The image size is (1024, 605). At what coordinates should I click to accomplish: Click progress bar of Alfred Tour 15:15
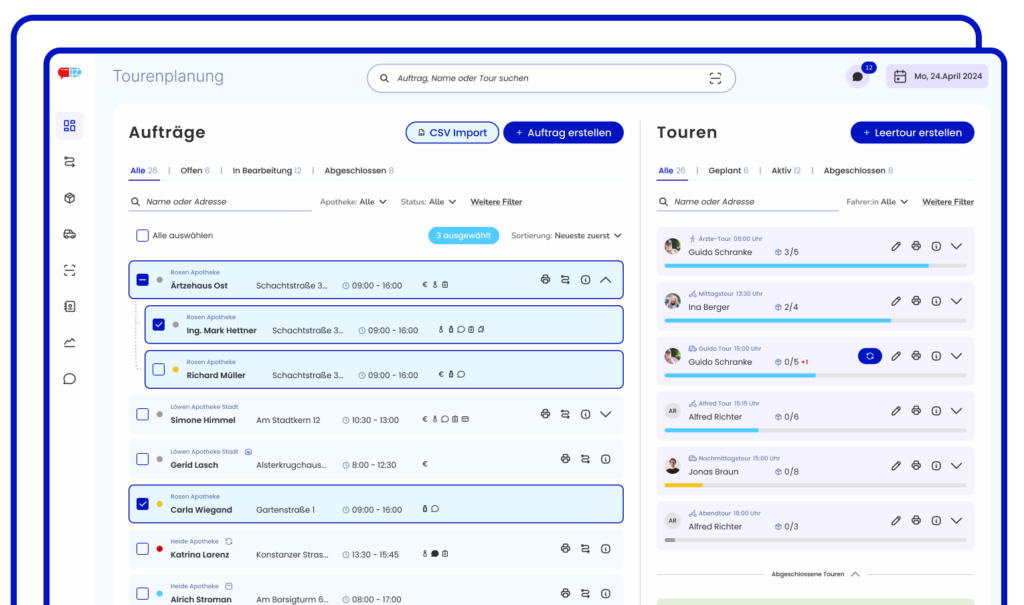coord(815,431)
